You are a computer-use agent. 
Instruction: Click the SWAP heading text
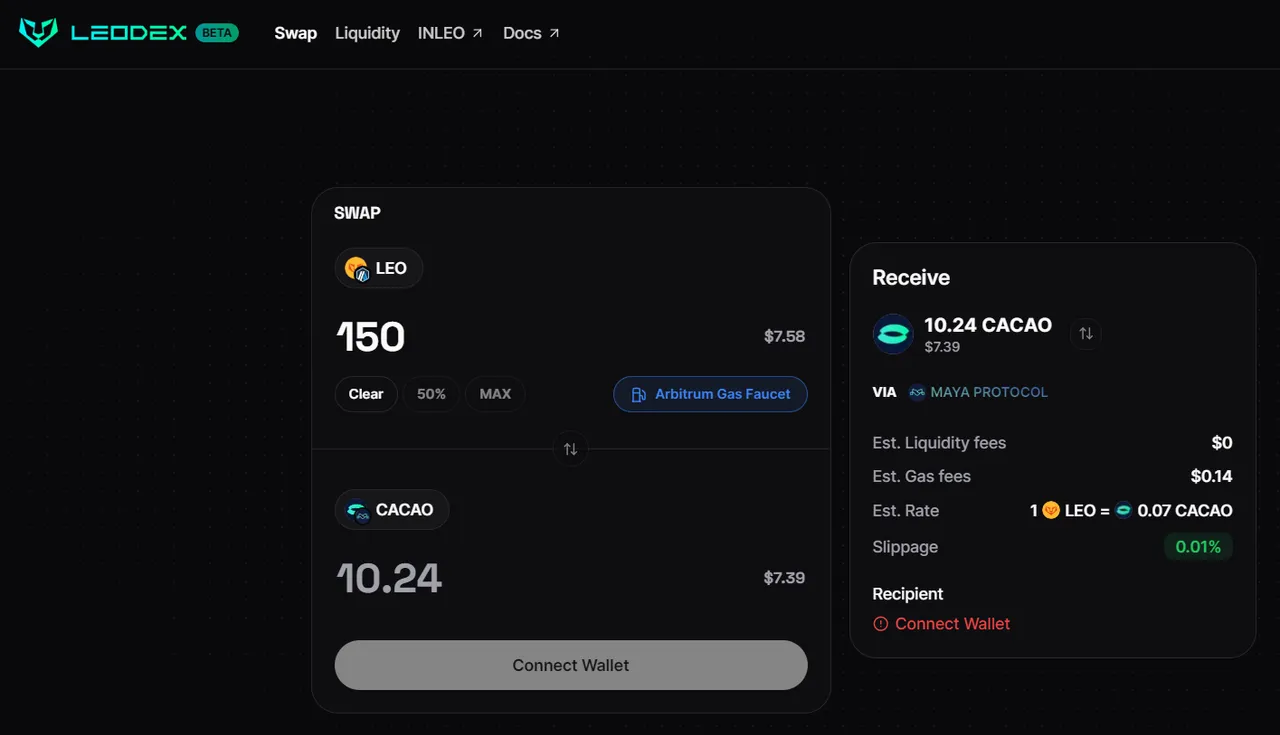pyautogui.click(x=357, y=213)
